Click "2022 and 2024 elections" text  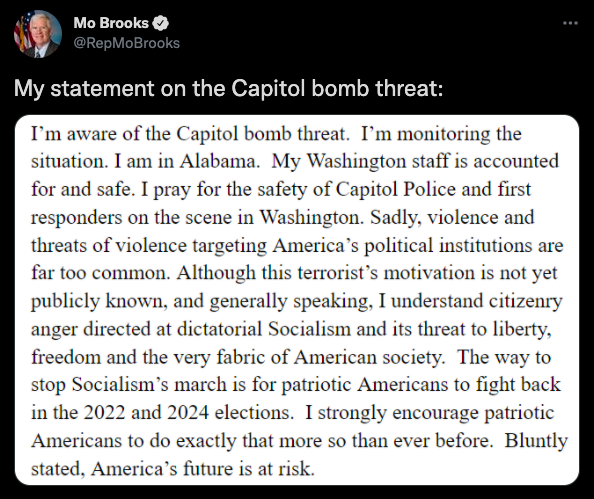(188, 413)
